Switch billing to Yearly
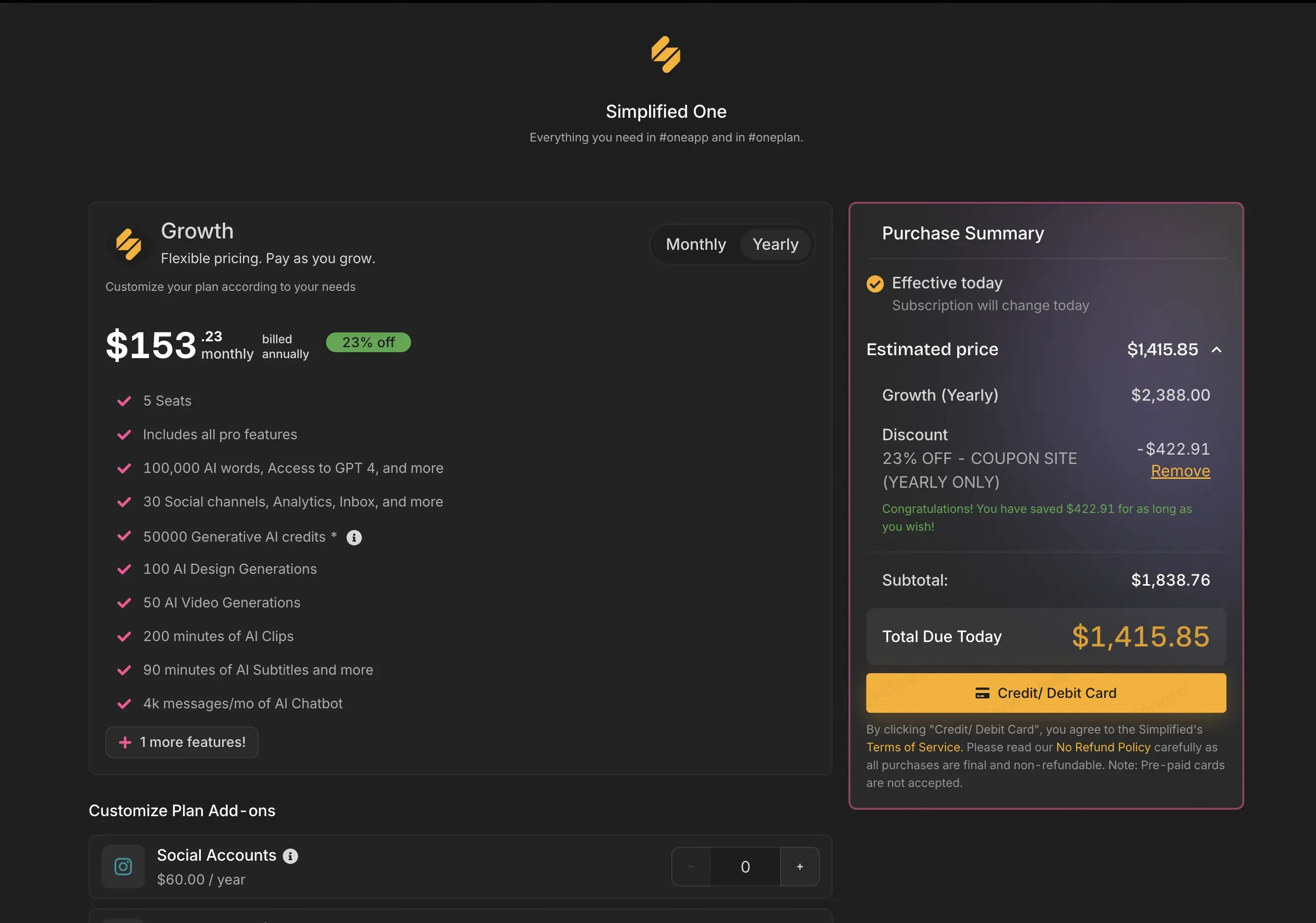The image size is (1316, 923). [775, 244]
